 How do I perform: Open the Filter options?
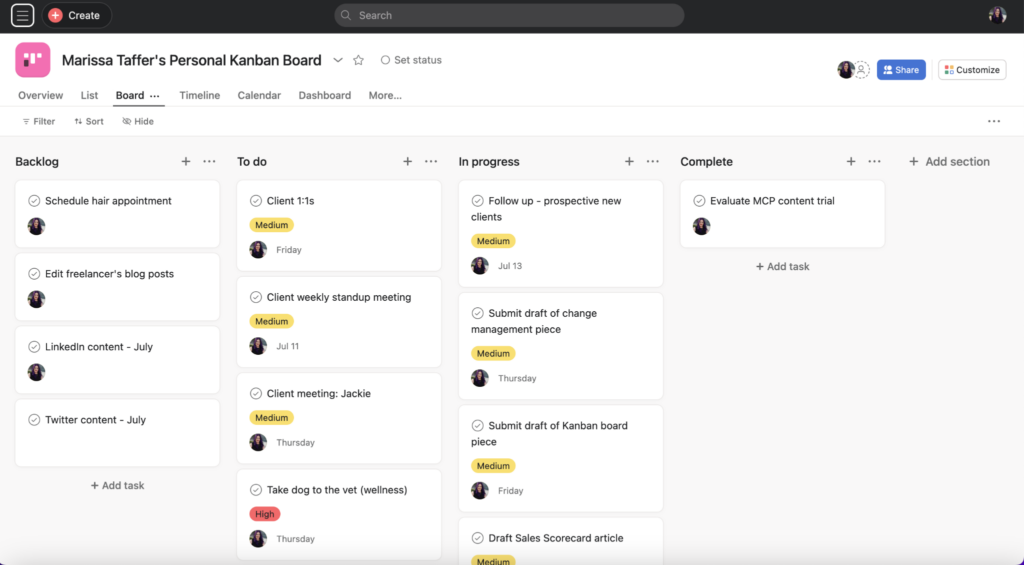(39, 121)
